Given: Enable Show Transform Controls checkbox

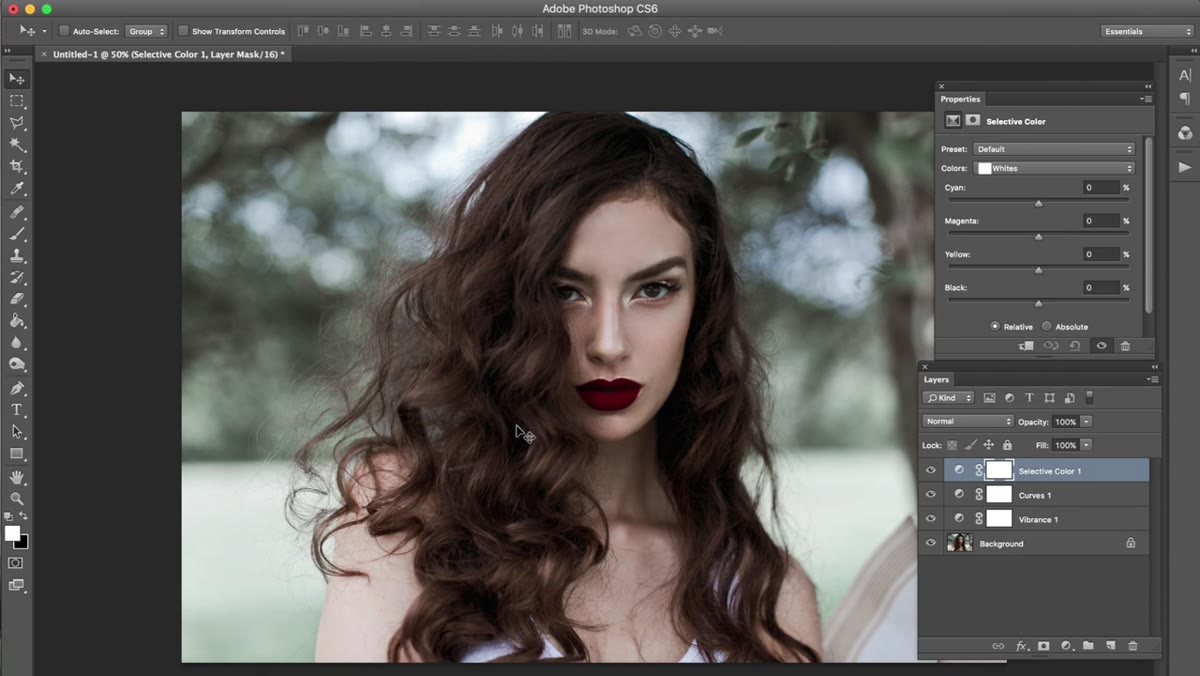Looking at the screenshot, I should (x=183, y=31).
